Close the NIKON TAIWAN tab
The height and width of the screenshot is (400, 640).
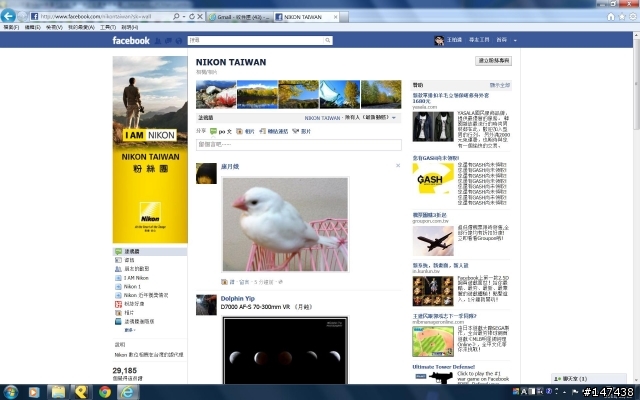tap(336, 17)
